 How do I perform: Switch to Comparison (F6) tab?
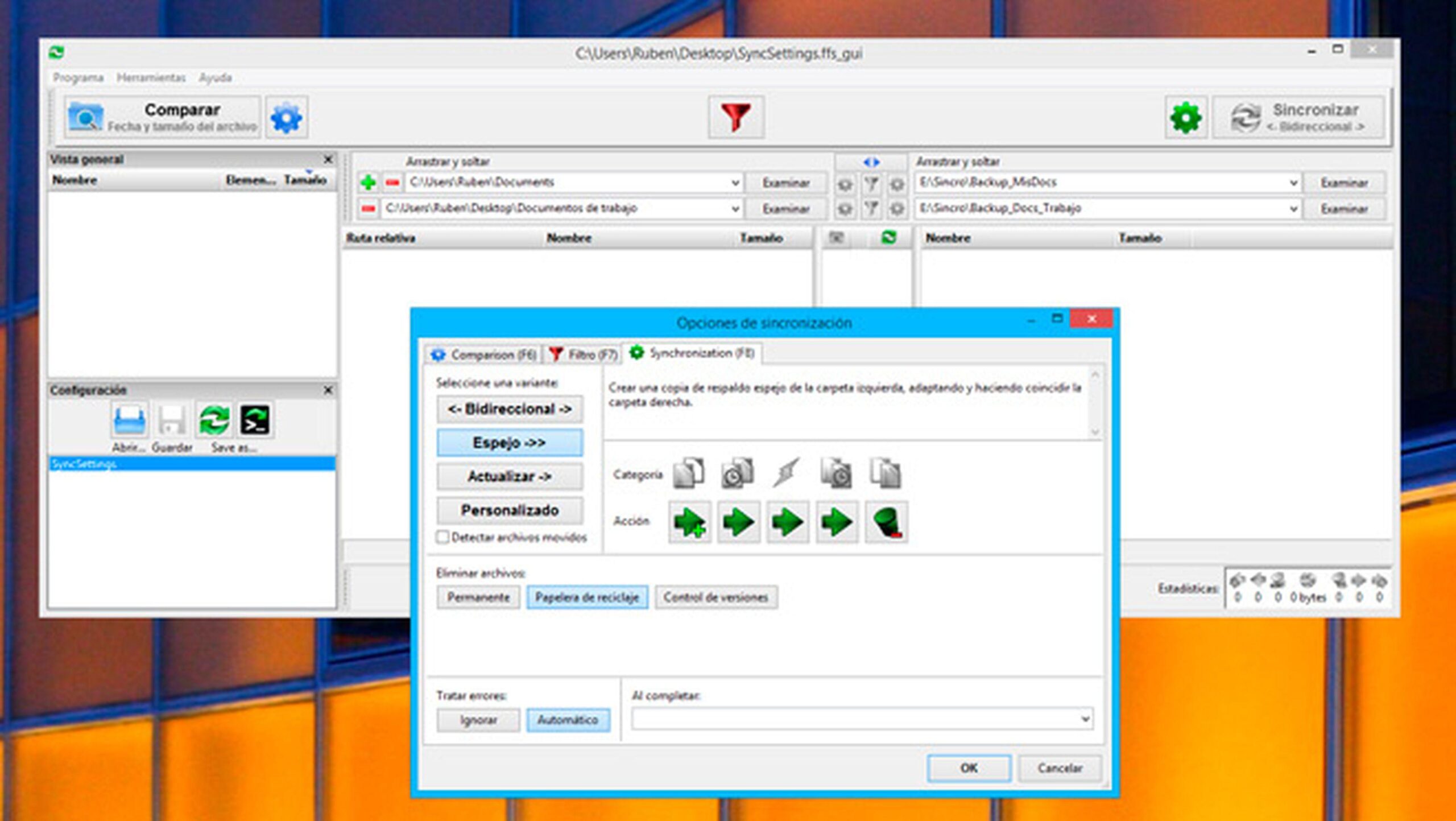[x=484, y=355]
